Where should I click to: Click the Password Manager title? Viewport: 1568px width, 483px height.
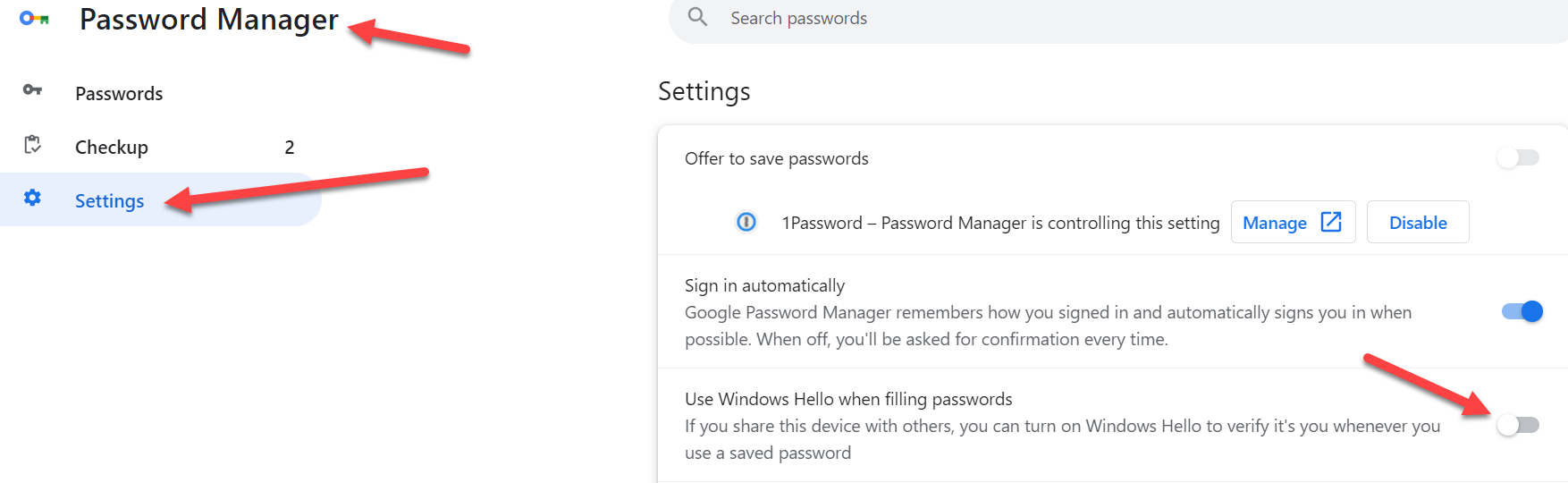tap(209, 20)
